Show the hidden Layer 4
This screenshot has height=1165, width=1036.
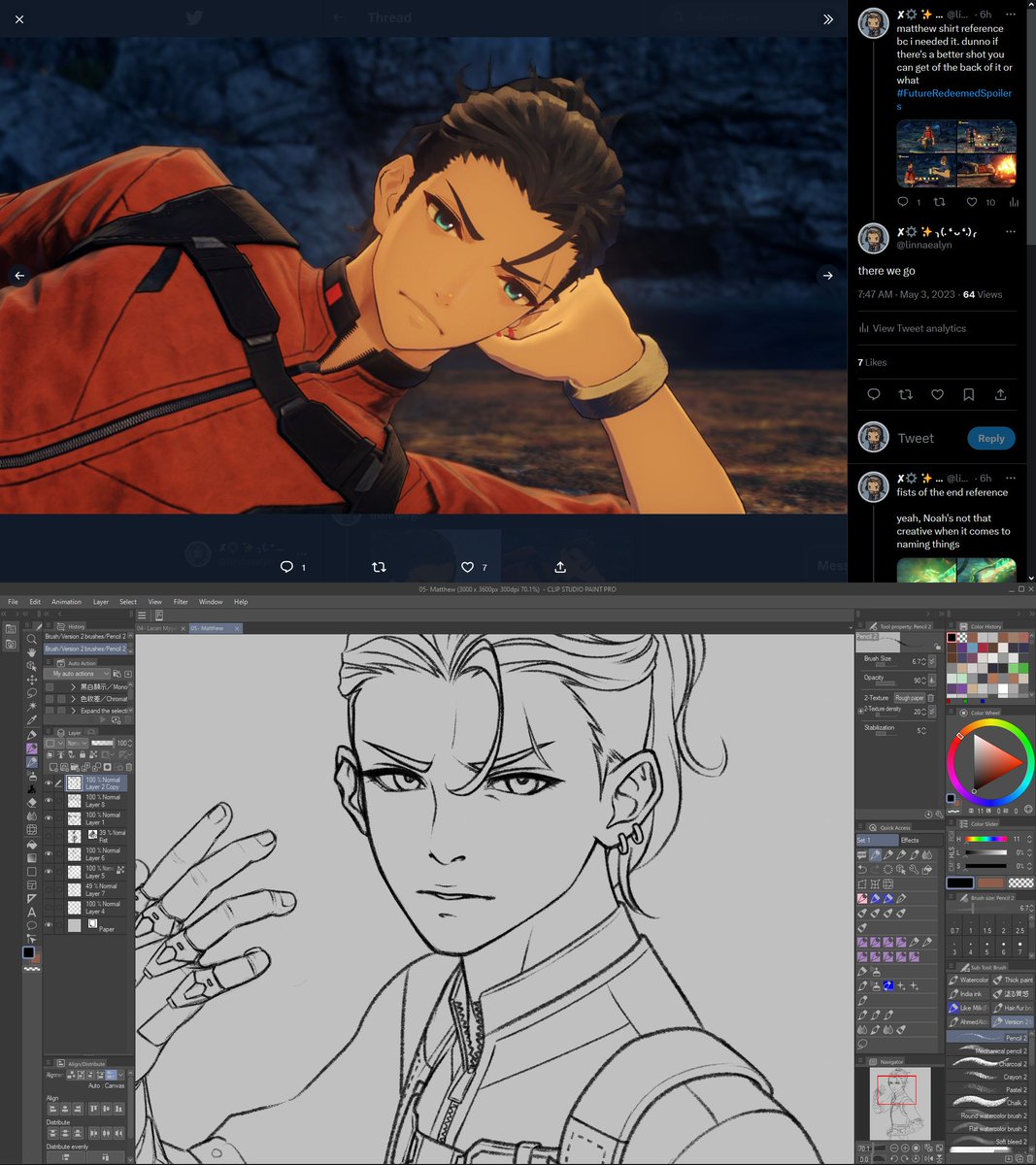pos(49,907)
